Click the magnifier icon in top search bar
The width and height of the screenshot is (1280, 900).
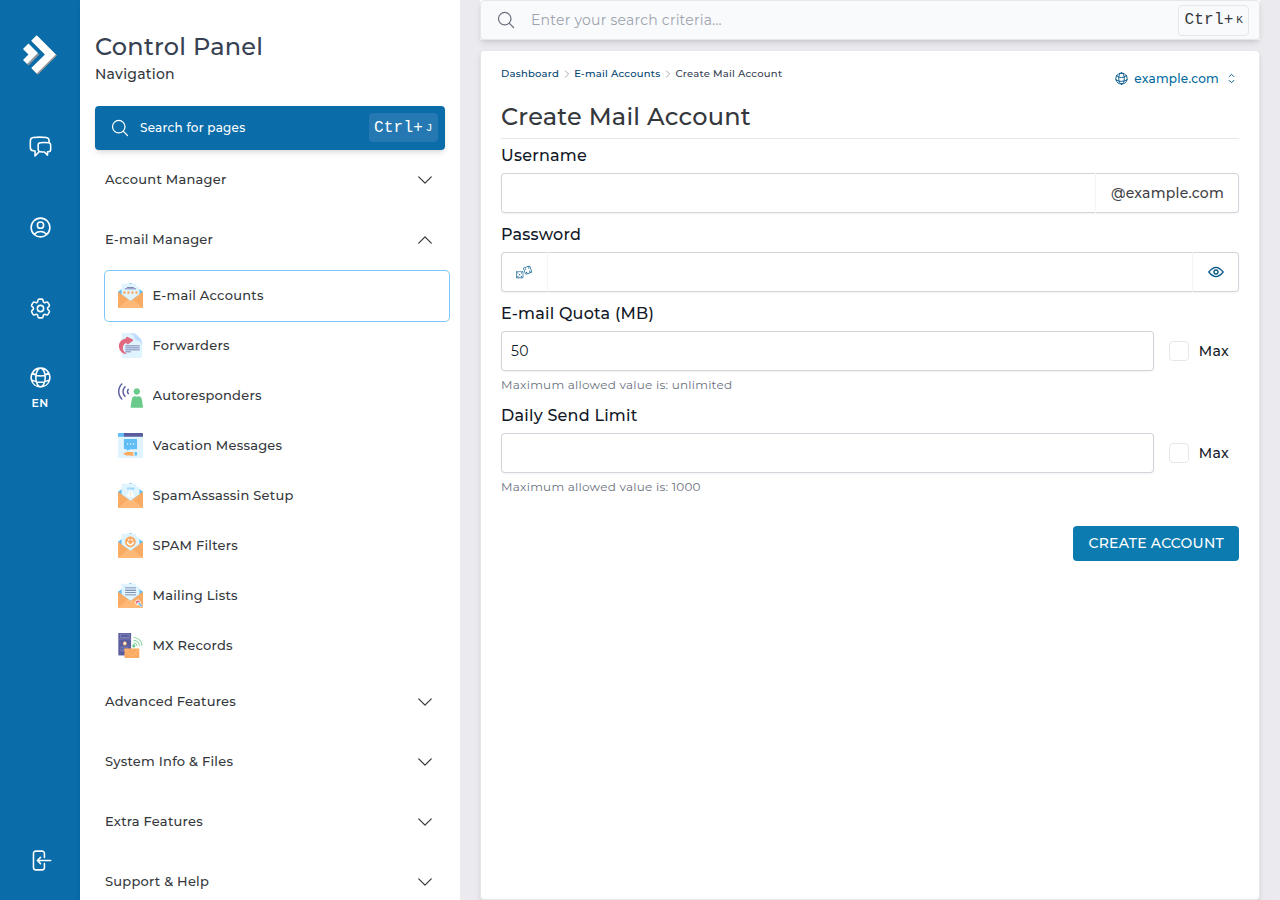coord(506,20)
